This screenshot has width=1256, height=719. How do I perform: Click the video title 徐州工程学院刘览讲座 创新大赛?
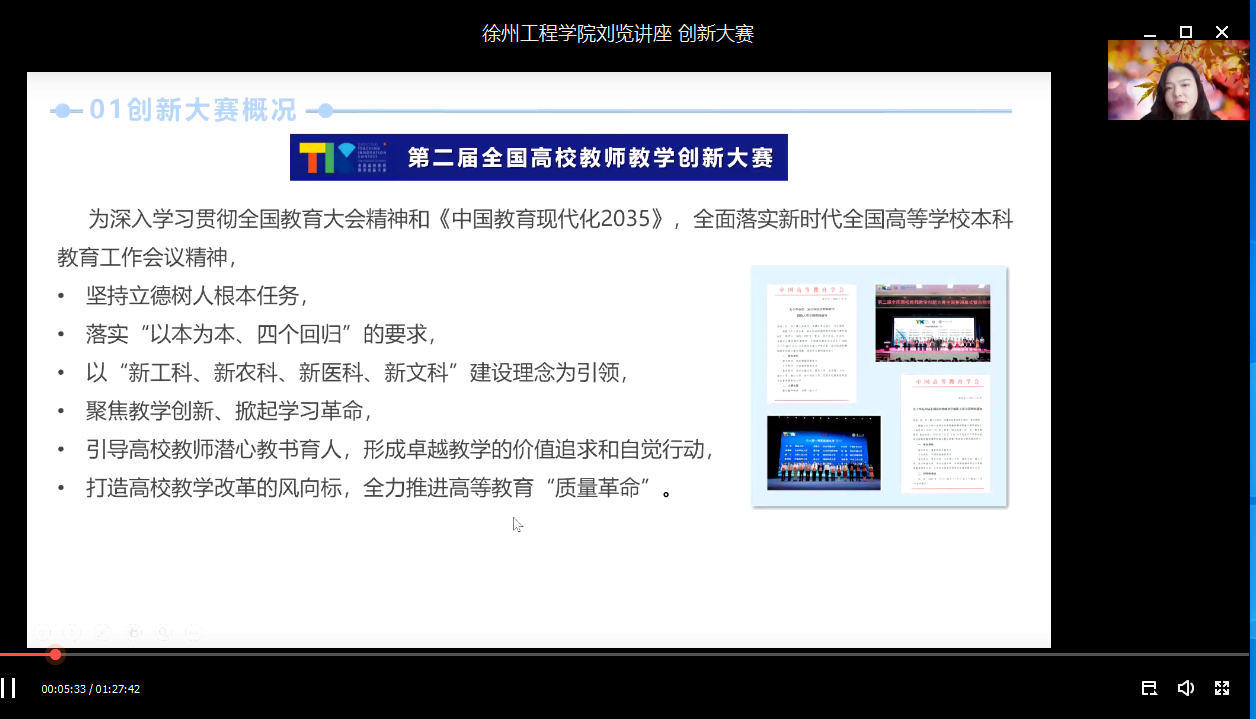pos(617,34)
